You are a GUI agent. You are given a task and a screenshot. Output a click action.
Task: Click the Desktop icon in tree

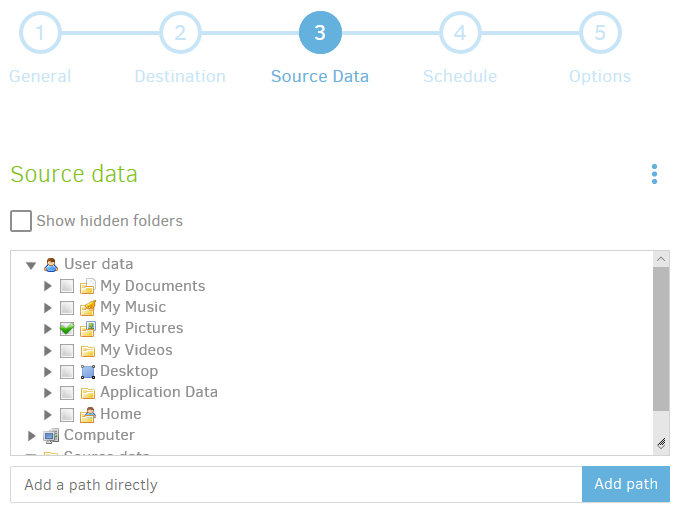(x=88, y=371)
